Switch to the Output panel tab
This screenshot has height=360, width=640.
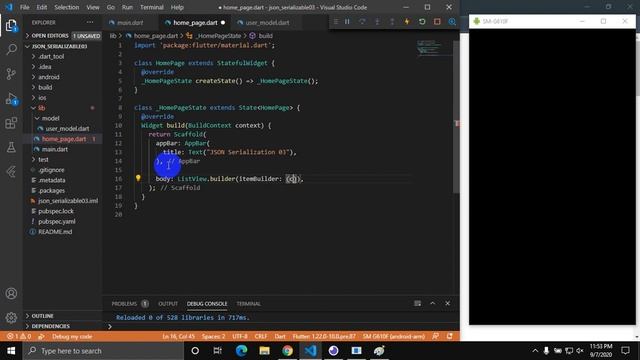point(168,304)
